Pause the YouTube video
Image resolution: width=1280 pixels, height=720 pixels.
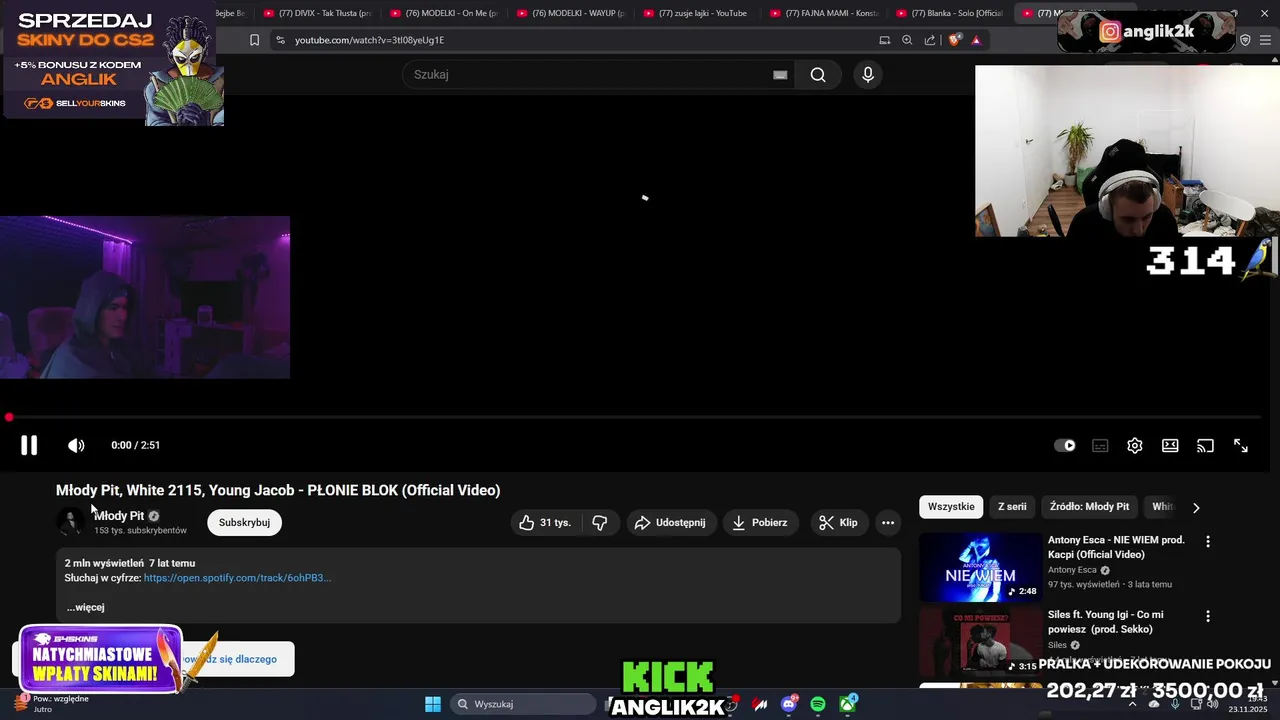(29, 446)
